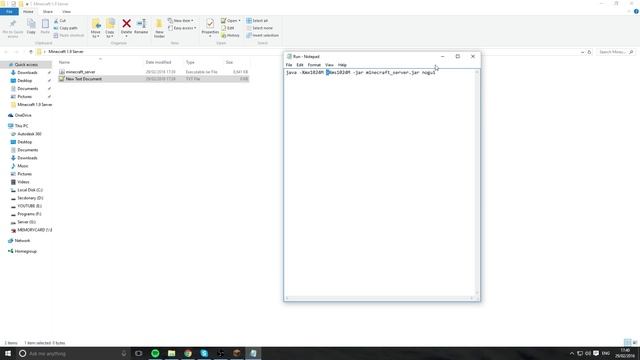Click Select all in ribbon
This screenshot has width=640, height=360.
(x=257, y=20)
